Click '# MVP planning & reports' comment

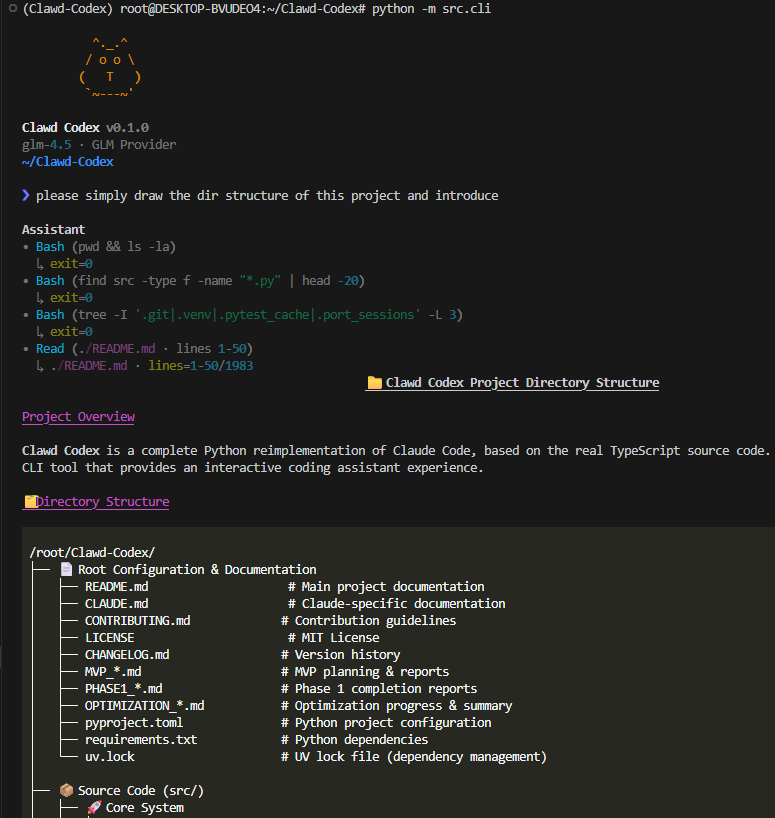[x=365, y=671]
